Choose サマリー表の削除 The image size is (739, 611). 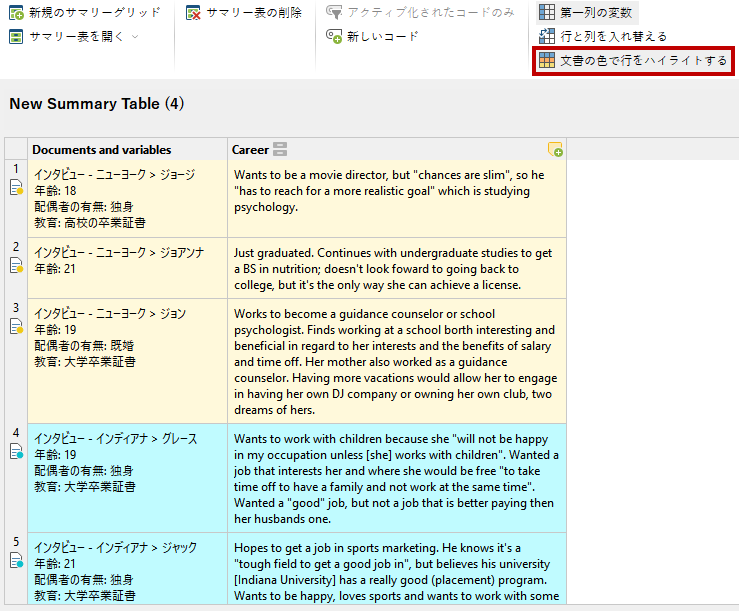(x=244, y=13)
